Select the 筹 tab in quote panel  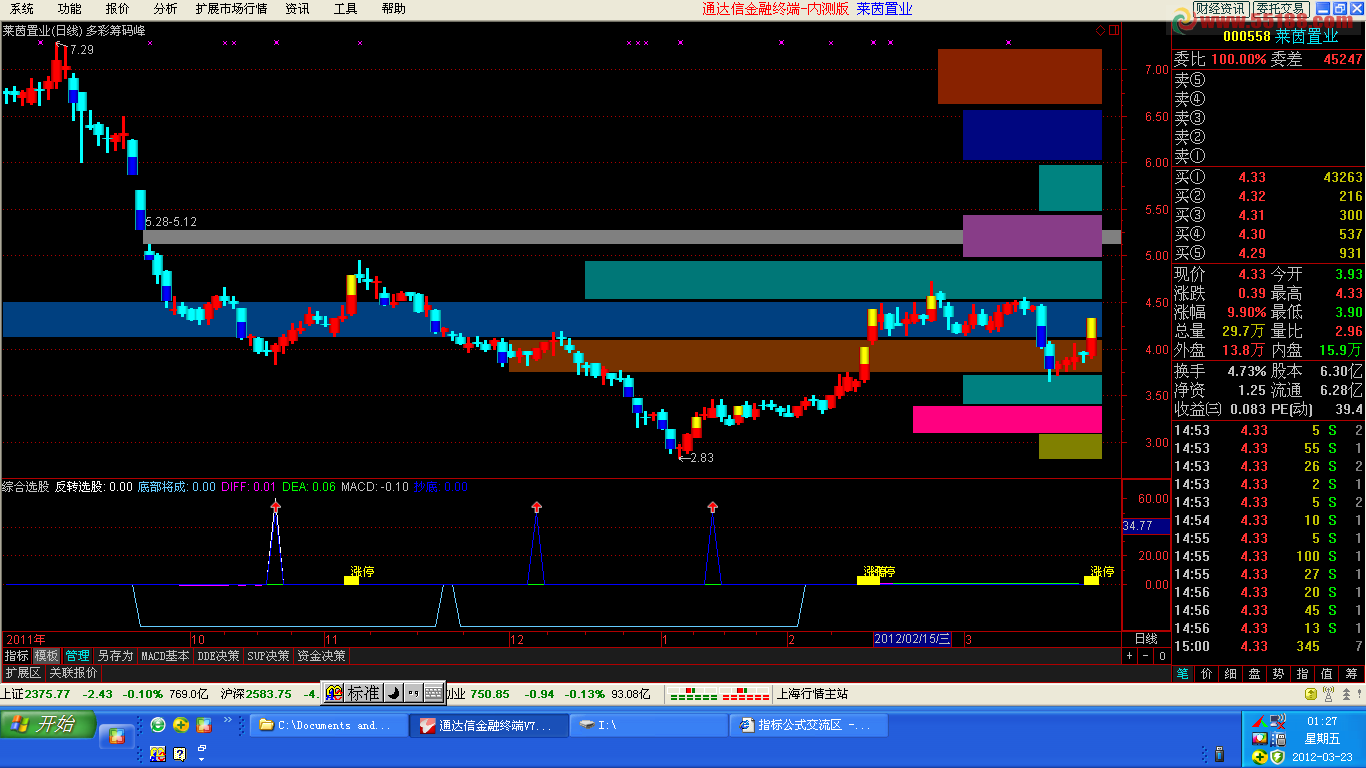coord(1352,674)
